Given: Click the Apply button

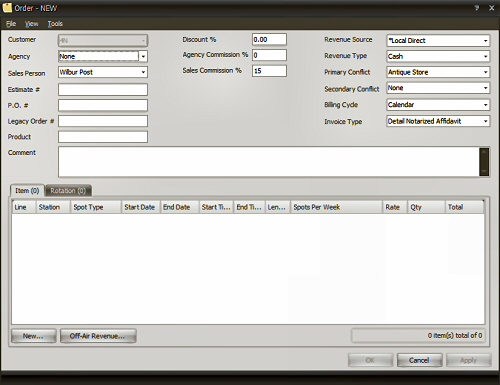Looking at the screenshot, I should coord(469,360).
